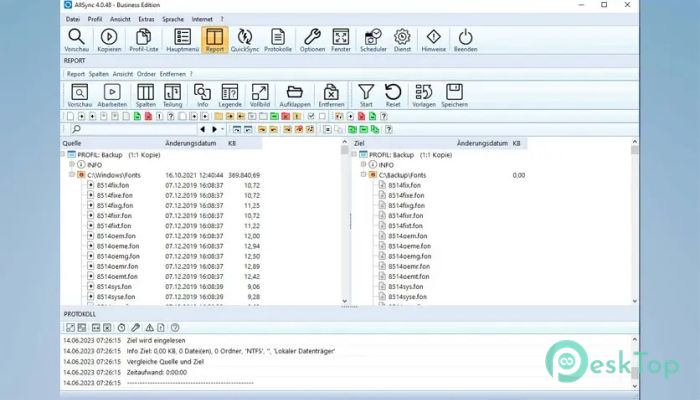
Task: Click the Ziel pane vertical scrollbar
Action: [634, 221]
